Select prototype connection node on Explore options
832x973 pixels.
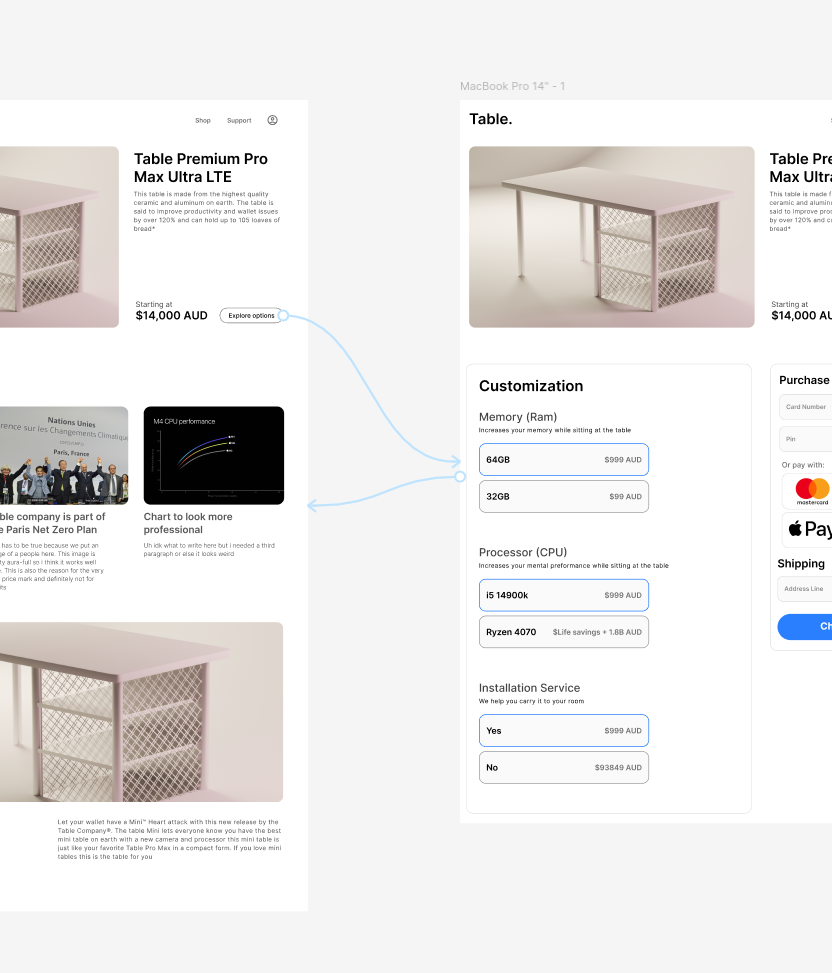[283, 316]
